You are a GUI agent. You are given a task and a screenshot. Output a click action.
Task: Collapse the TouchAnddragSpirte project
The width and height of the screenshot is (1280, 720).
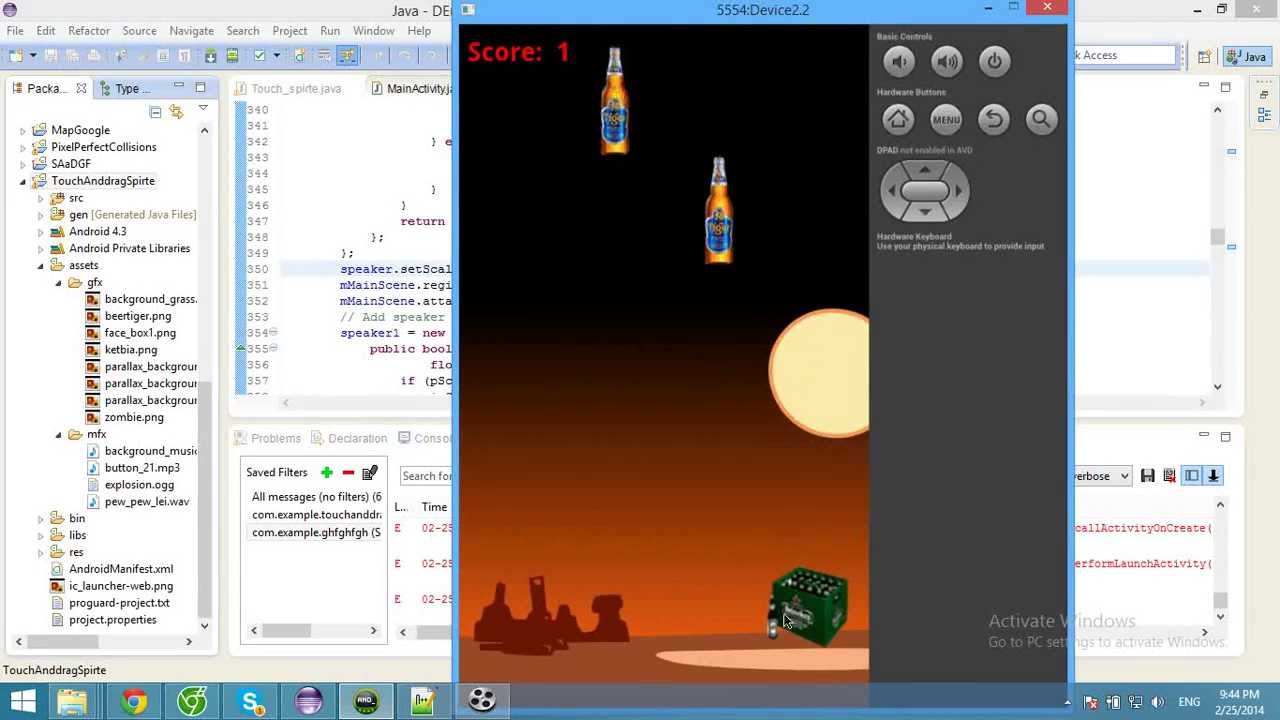pyautogui.click(x=23, y=181)
